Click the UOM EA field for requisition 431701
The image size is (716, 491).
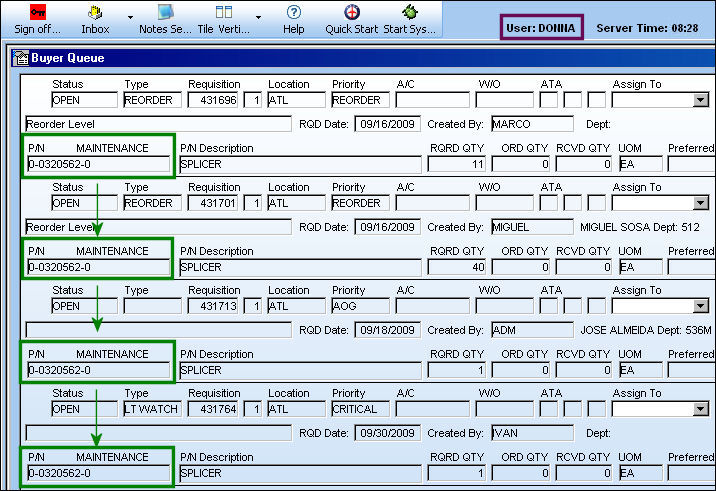point(641,267)
